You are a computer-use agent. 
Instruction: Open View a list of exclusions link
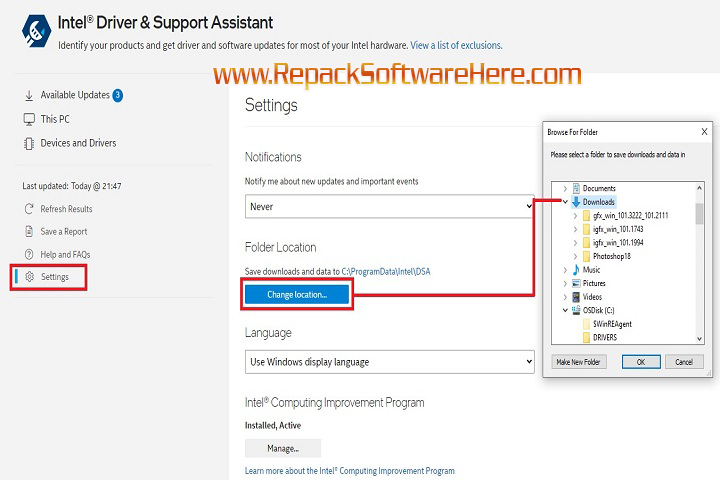[x=456, y=45]
